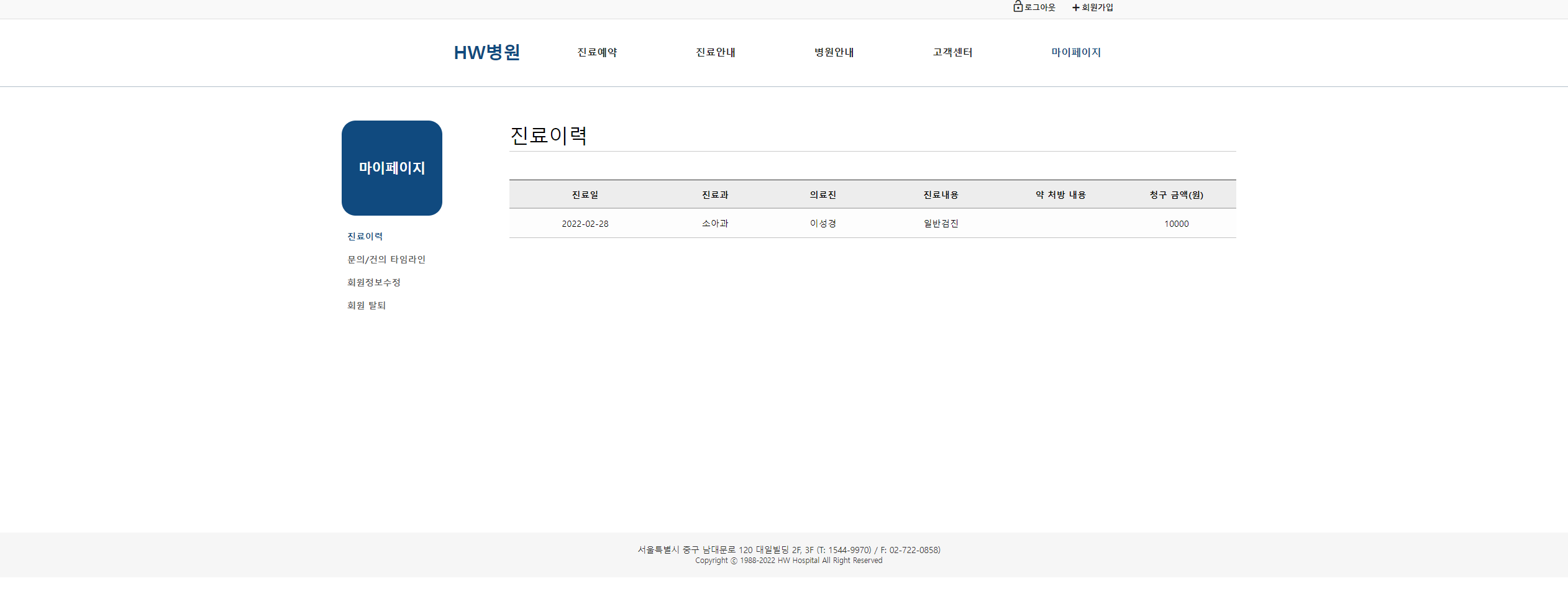Click the plus icon beside 회원가입
1568x591 pixels.
pos(1075,7)
